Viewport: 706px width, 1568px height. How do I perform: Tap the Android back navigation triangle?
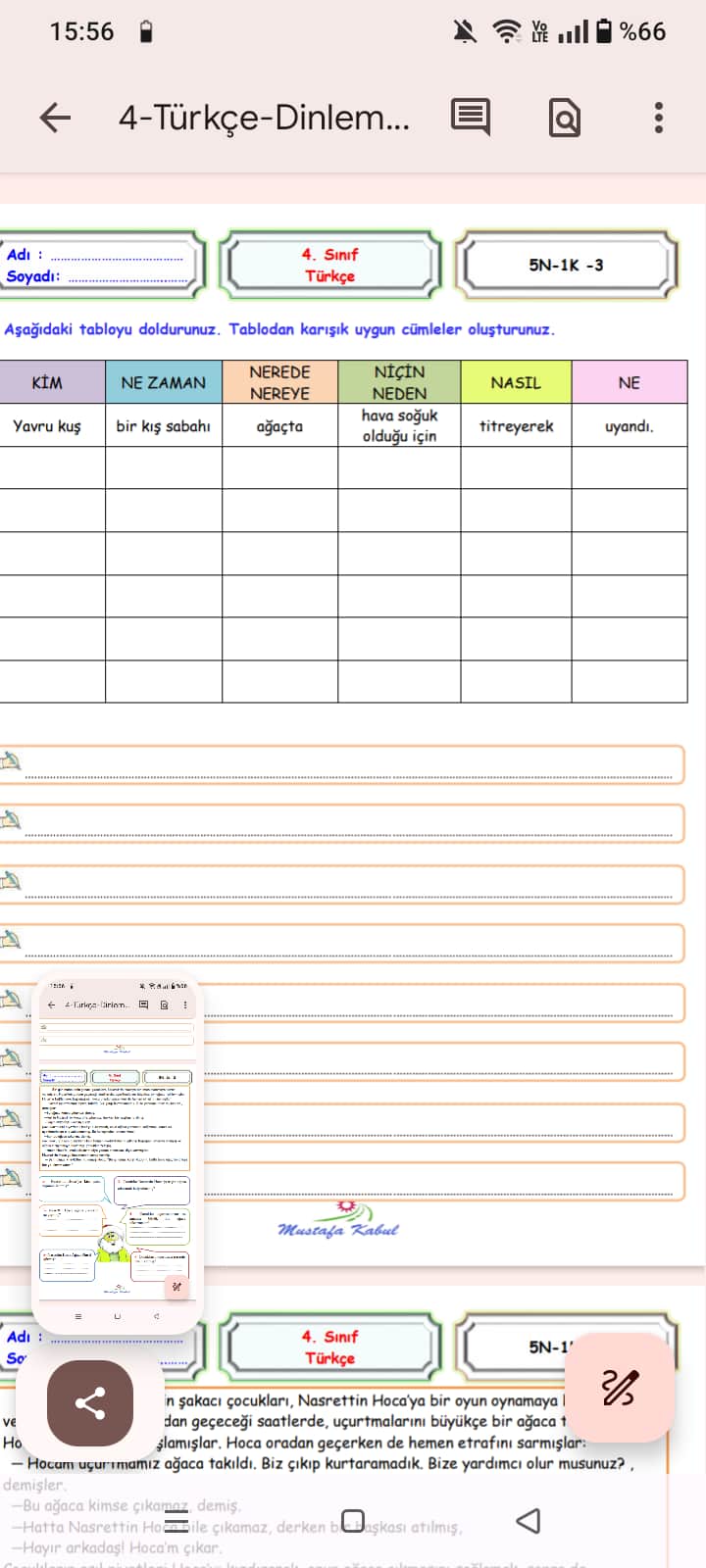pos(529,1520)
